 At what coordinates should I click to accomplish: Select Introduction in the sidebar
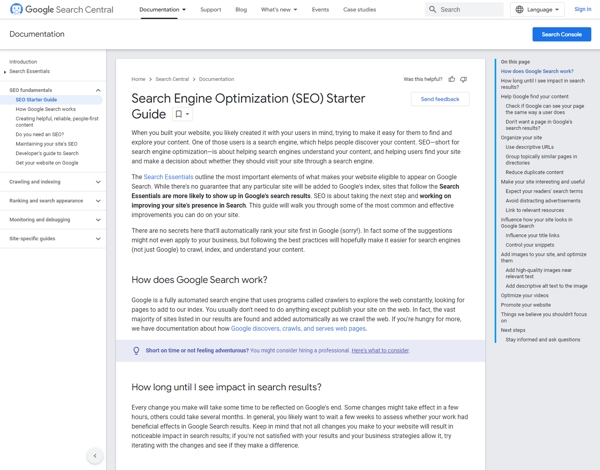click(23, 62)
